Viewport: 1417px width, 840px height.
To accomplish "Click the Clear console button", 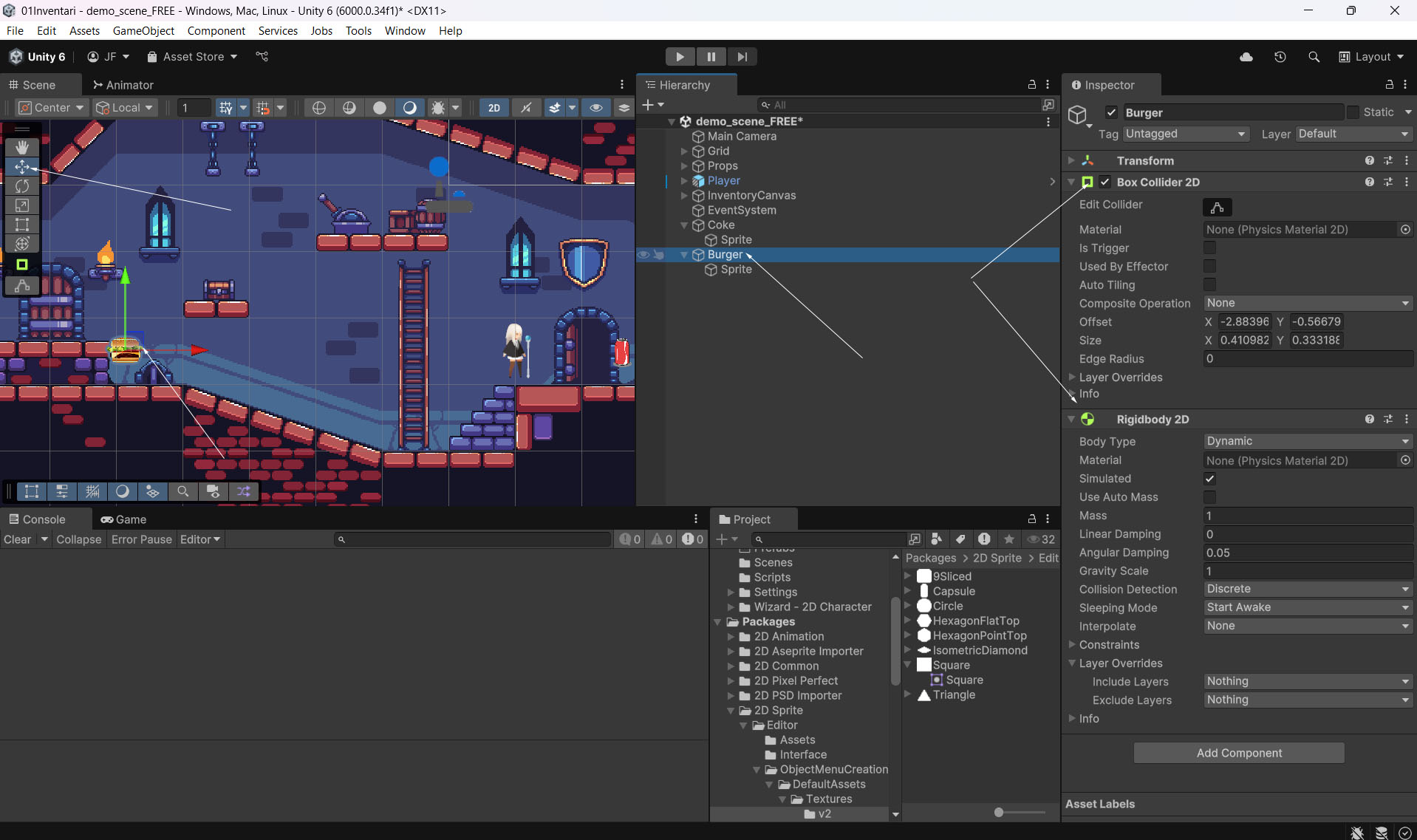I will 18,539.
